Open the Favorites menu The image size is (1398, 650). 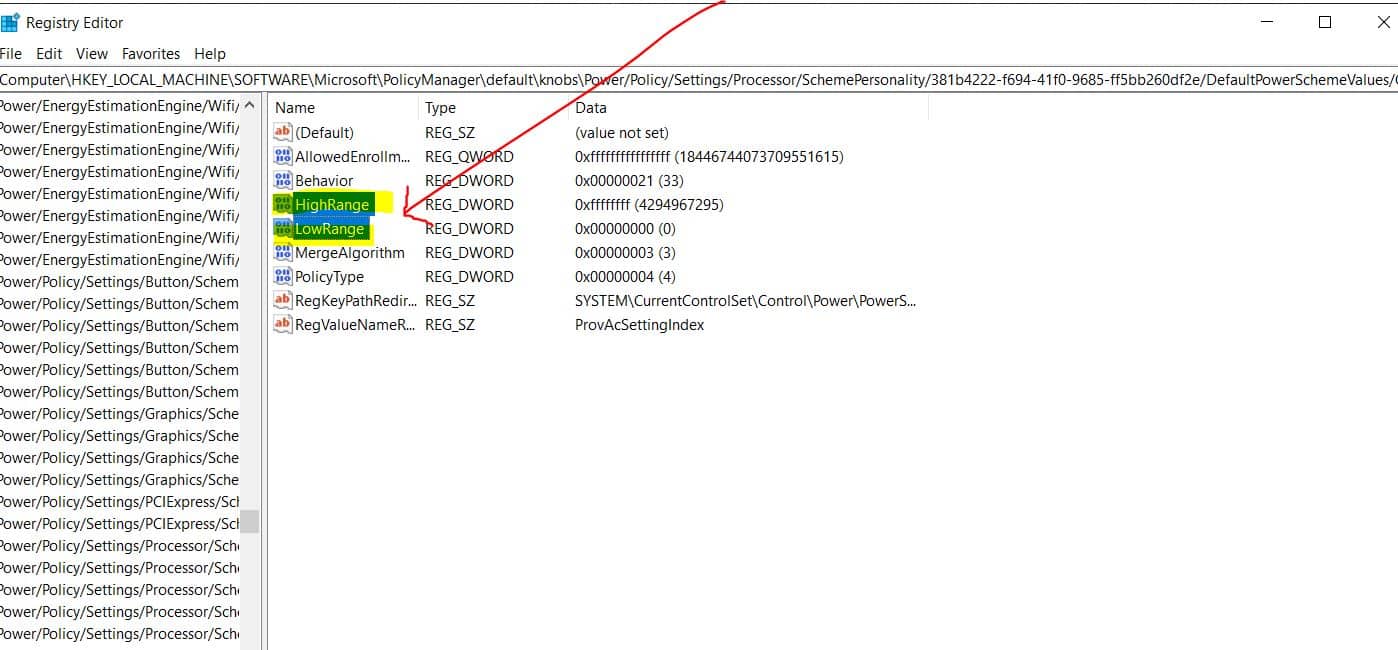[151, 54]
